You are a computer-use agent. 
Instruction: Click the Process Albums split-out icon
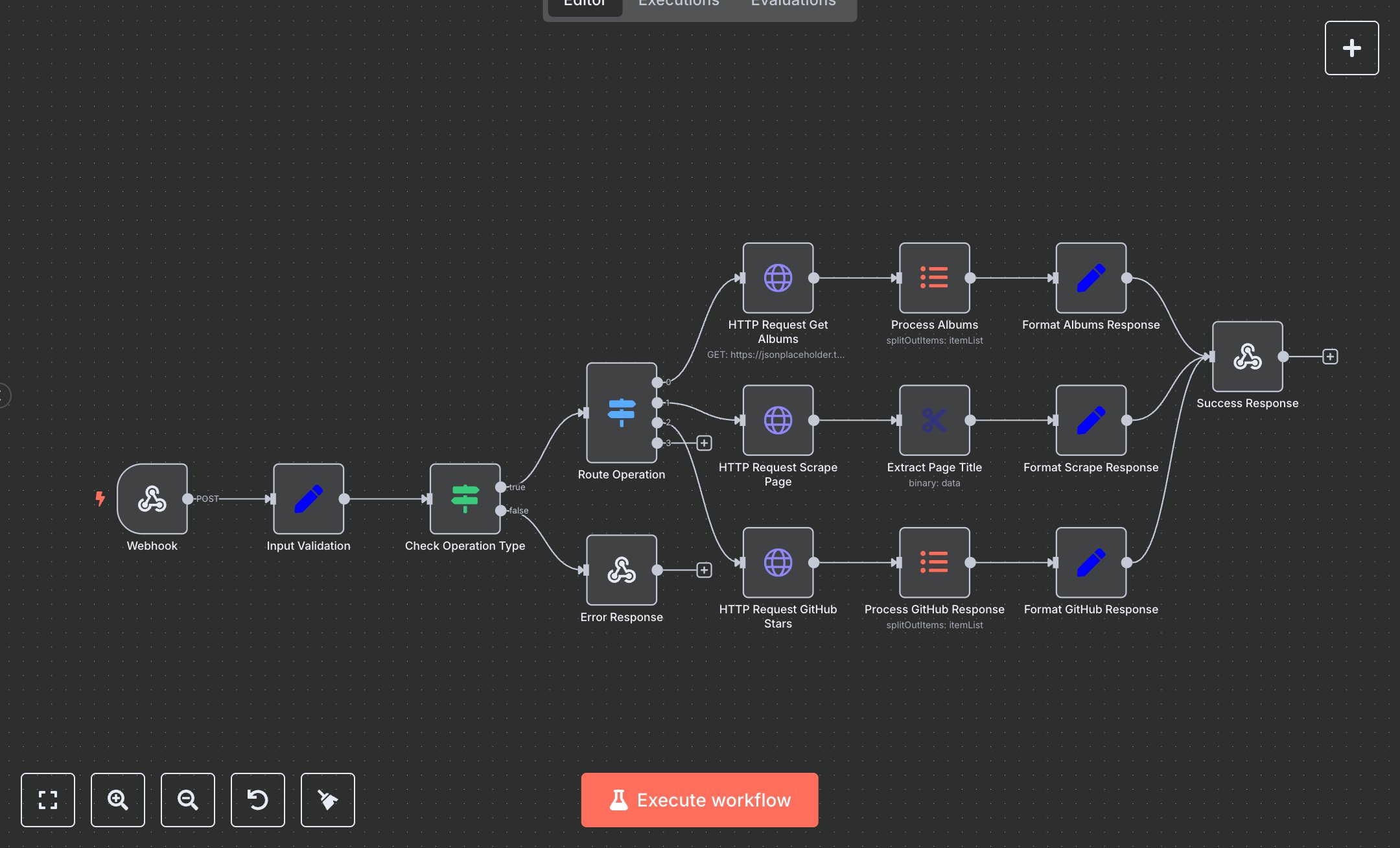click(x=934, y=279)
